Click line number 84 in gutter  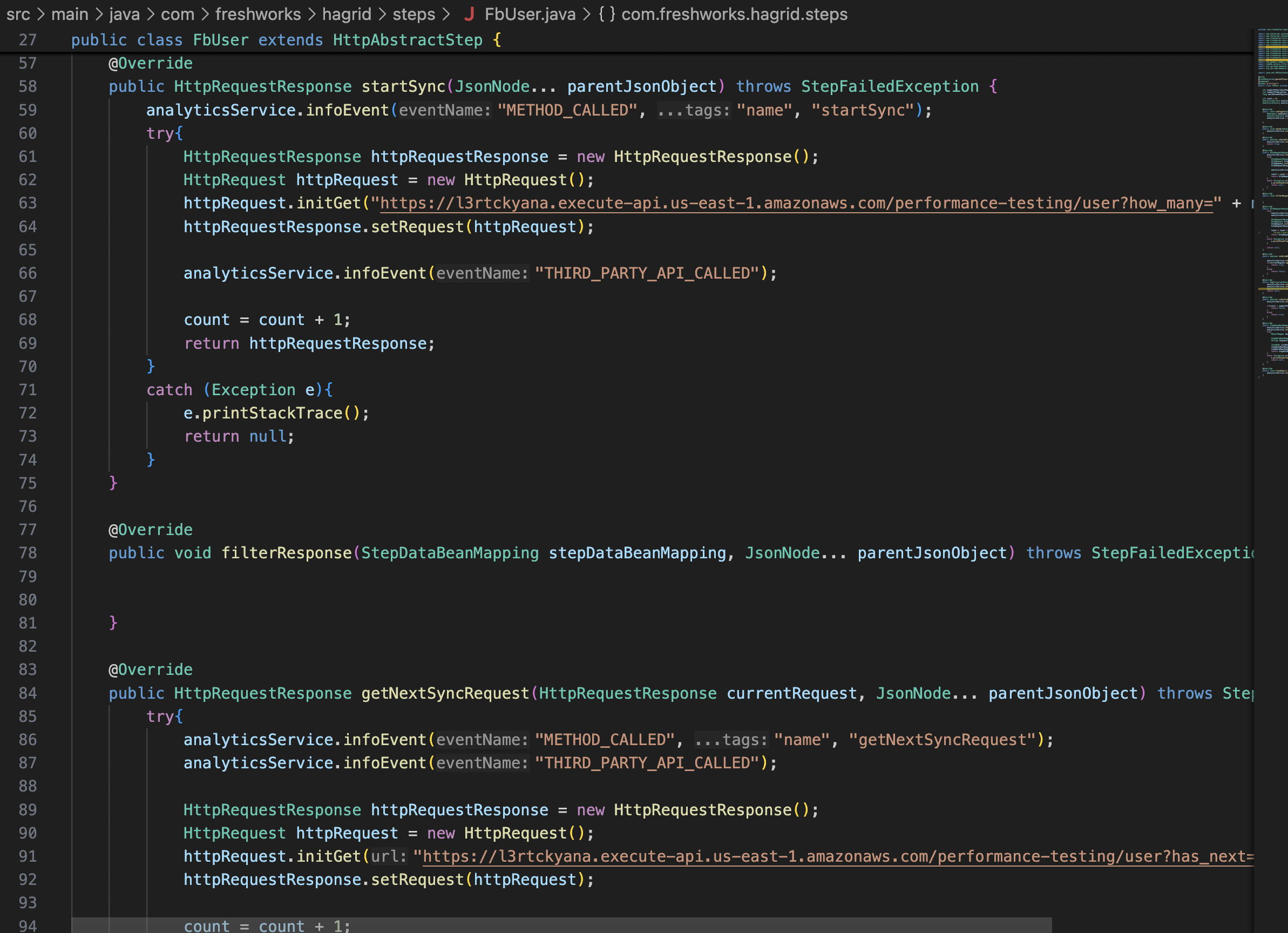[27, 693]
